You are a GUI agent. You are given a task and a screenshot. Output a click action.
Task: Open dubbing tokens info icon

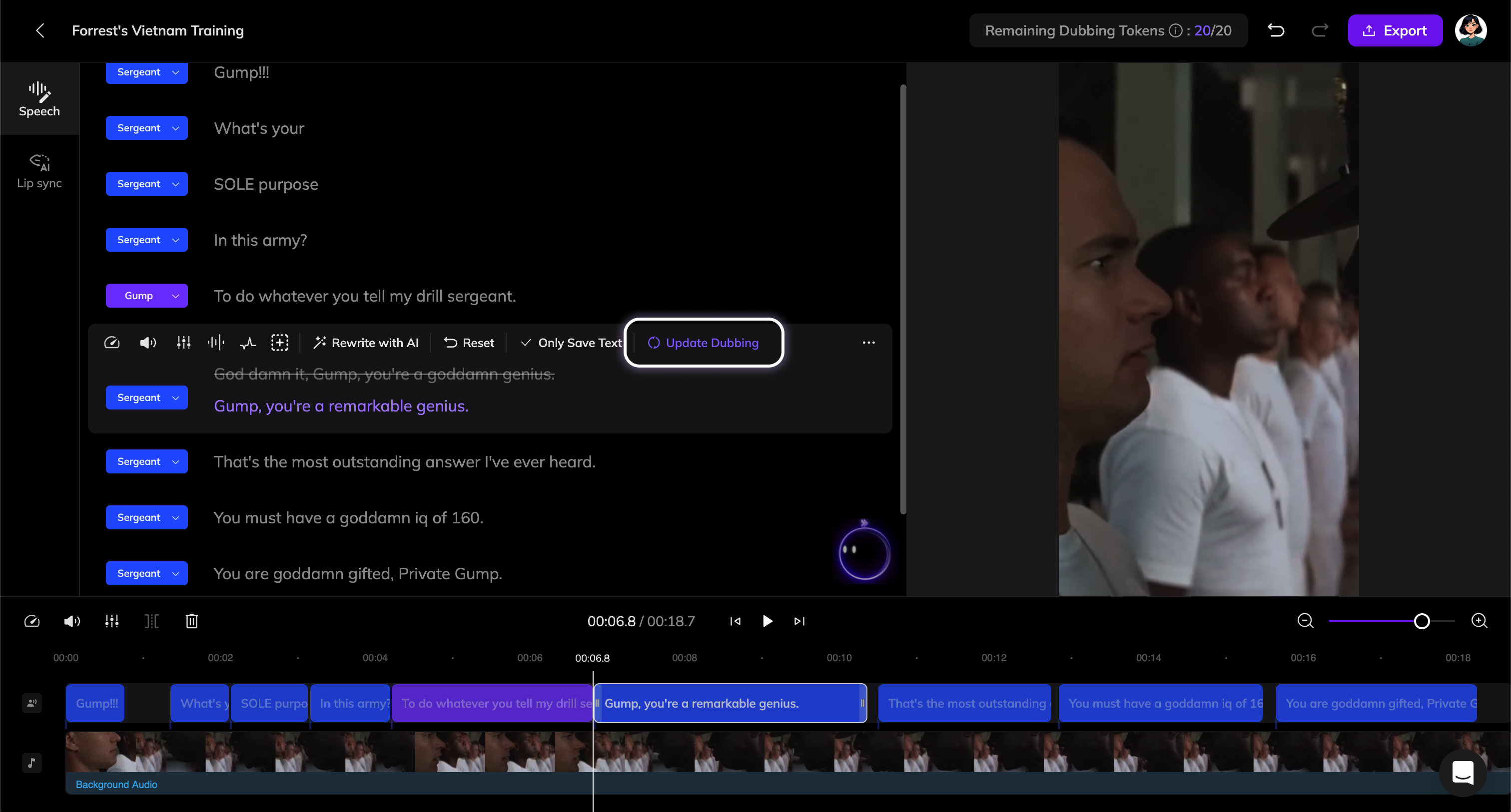click(x=1176, y=30)
